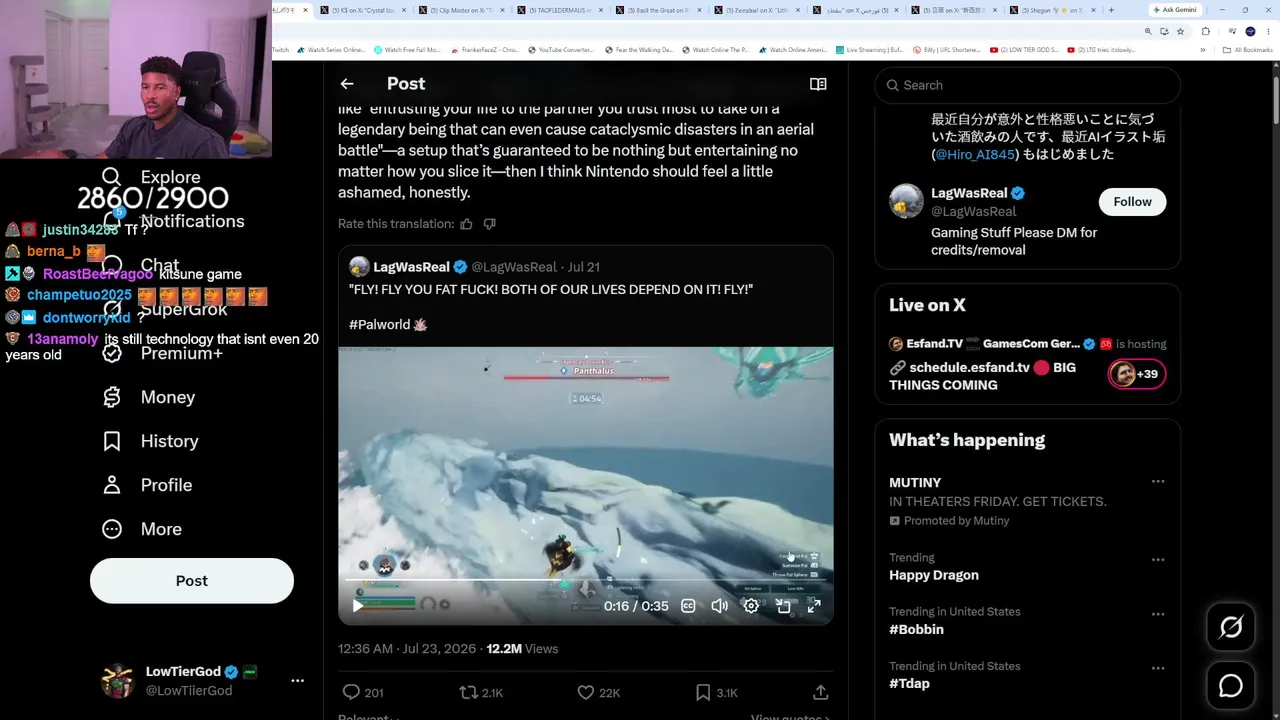Open Chrome three-dot menu
The width and height of the screenshot is (1280, 720).
(x=1270, y=32)
